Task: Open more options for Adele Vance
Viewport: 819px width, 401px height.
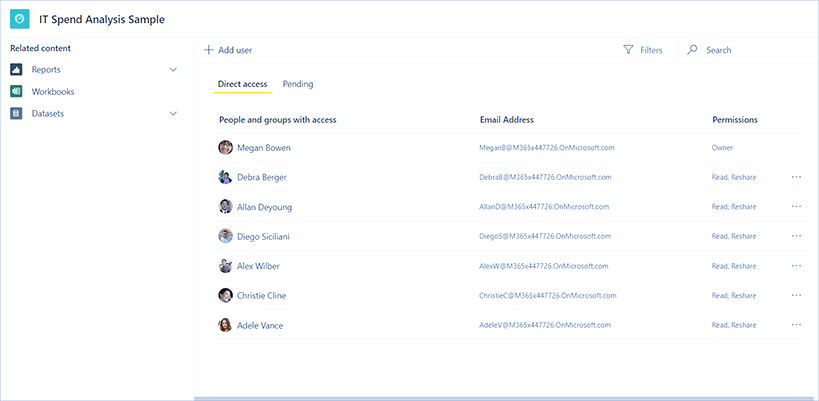Action: pyautogui.click(x=796, y=325)
